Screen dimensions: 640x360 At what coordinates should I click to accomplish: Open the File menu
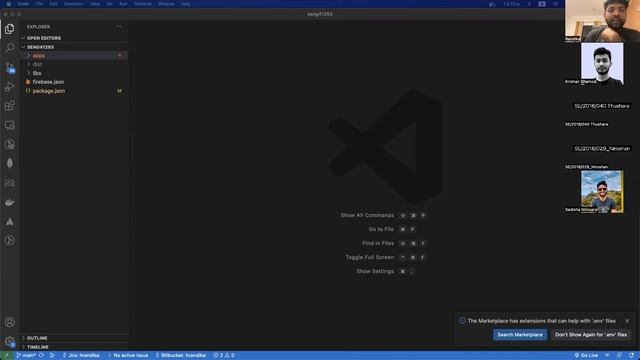(x=39, y=4)
